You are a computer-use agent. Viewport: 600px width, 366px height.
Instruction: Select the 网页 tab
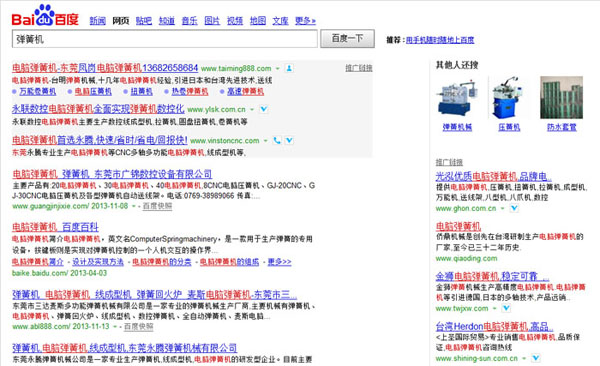[x=121, y=21]
